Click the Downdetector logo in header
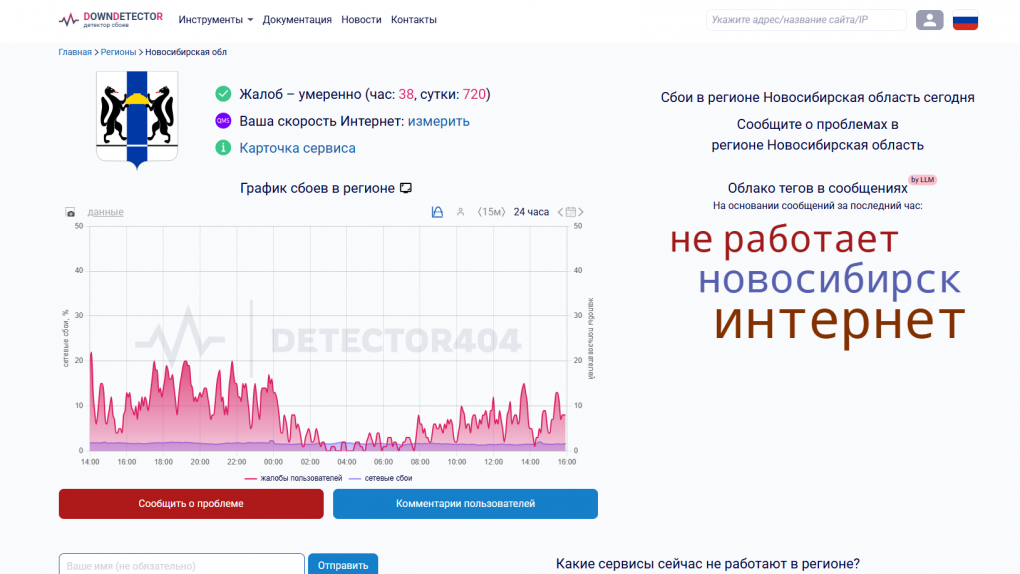The width and height of the screenshot is (1020, 574). coord(110,20)
